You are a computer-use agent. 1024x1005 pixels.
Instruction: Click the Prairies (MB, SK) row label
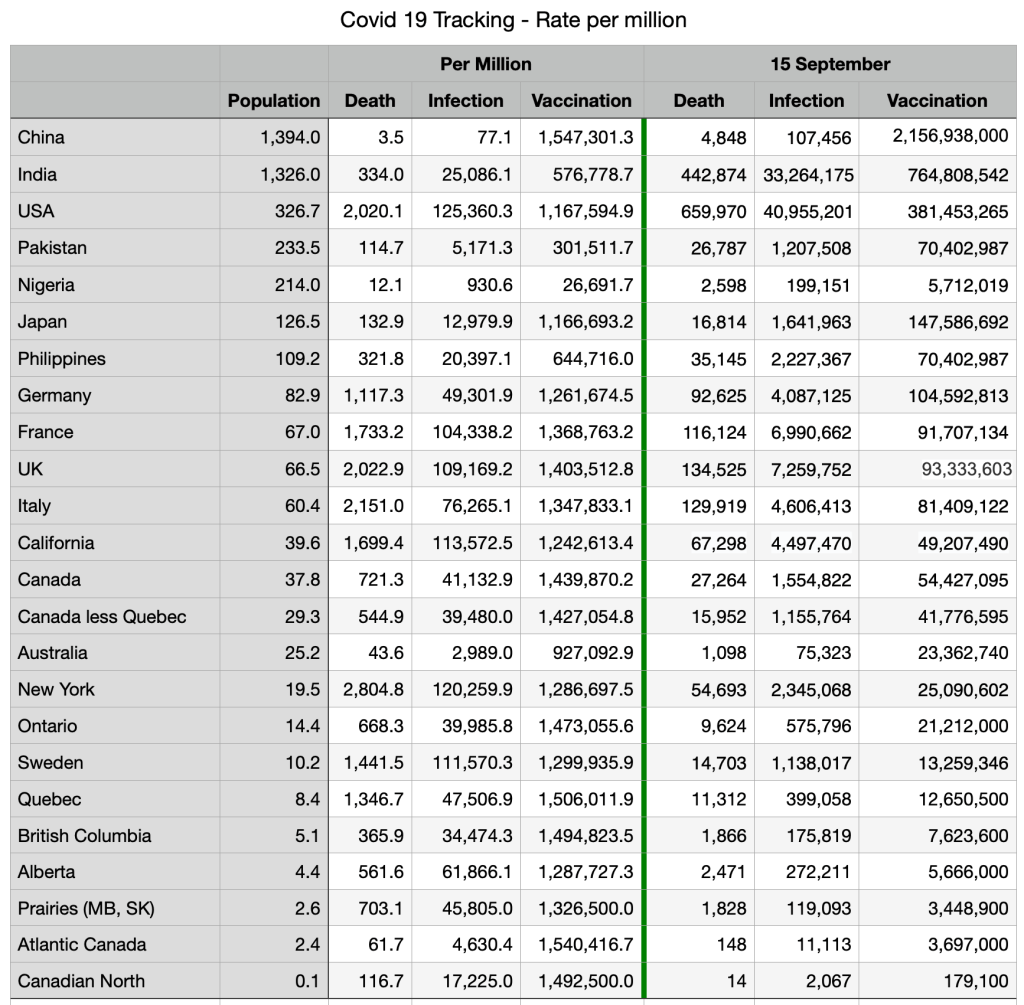click(x=86, y=908)
